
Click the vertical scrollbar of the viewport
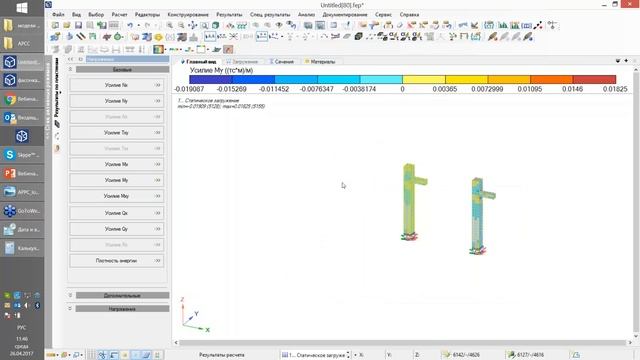636,202
